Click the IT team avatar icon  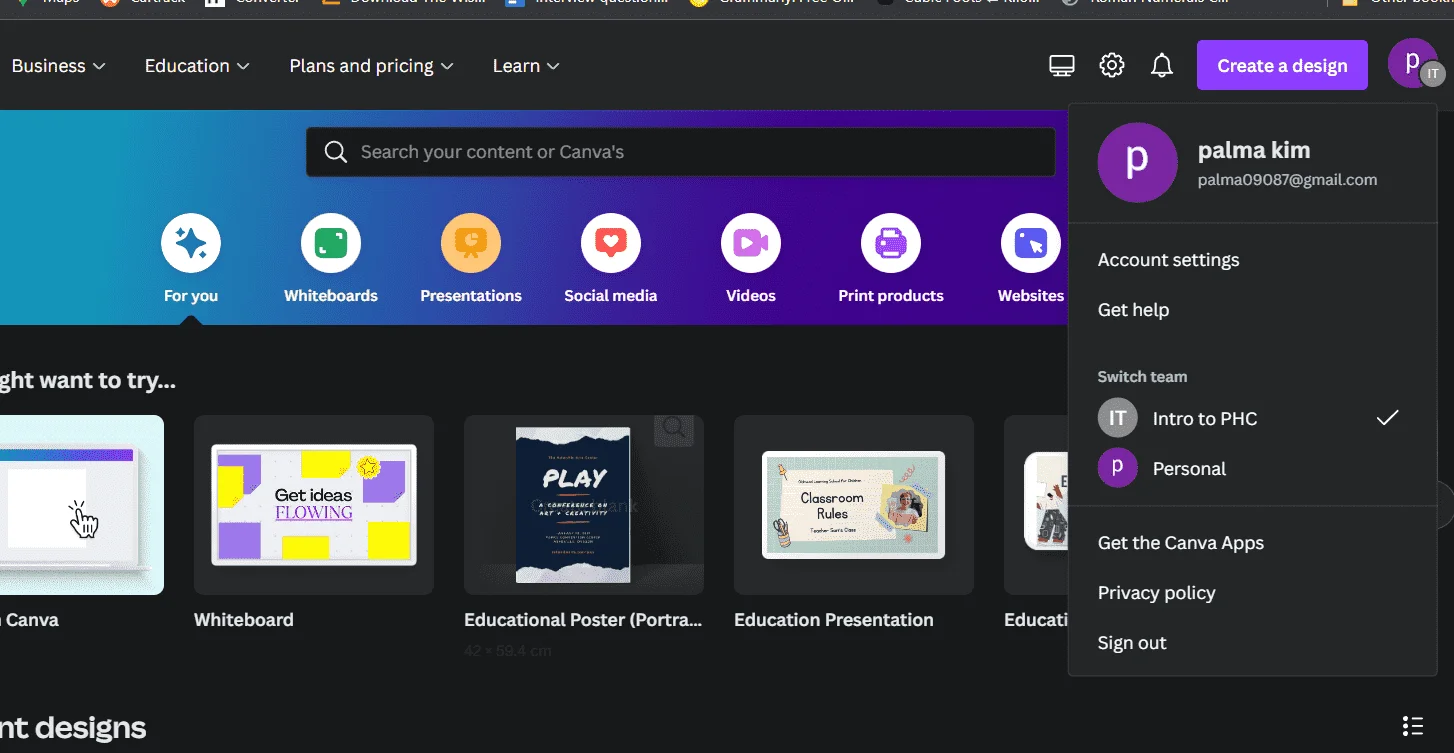1118,418
